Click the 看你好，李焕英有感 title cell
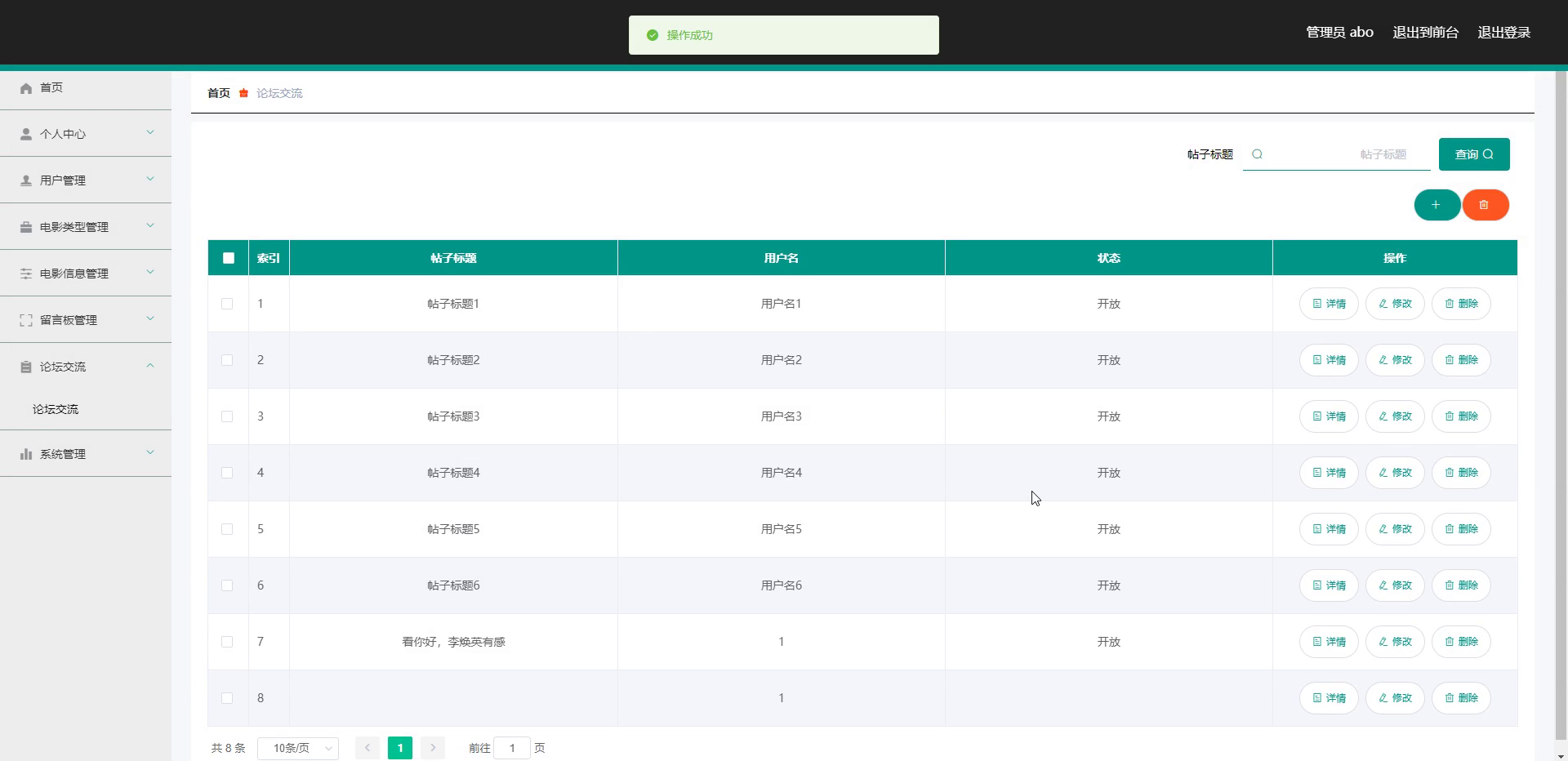The width and height of the screenshot is (1568, 761). coord(453,642)
